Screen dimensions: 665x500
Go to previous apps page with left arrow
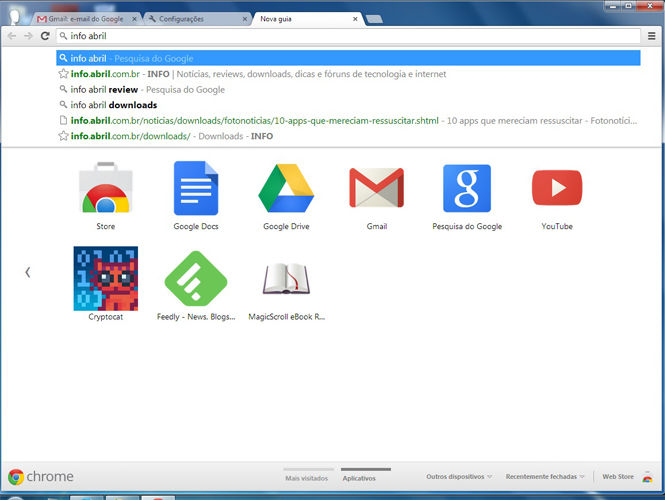27,272
